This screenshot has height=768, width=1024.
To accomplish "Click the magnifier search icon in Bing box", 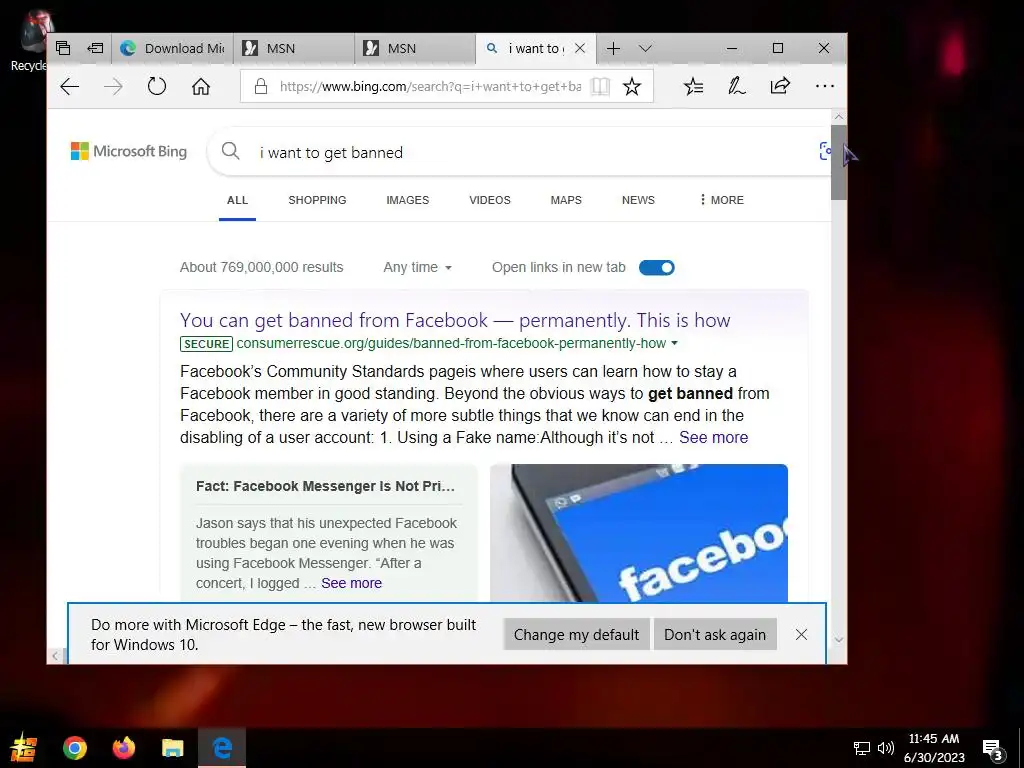I will click(x=230, y=152).
